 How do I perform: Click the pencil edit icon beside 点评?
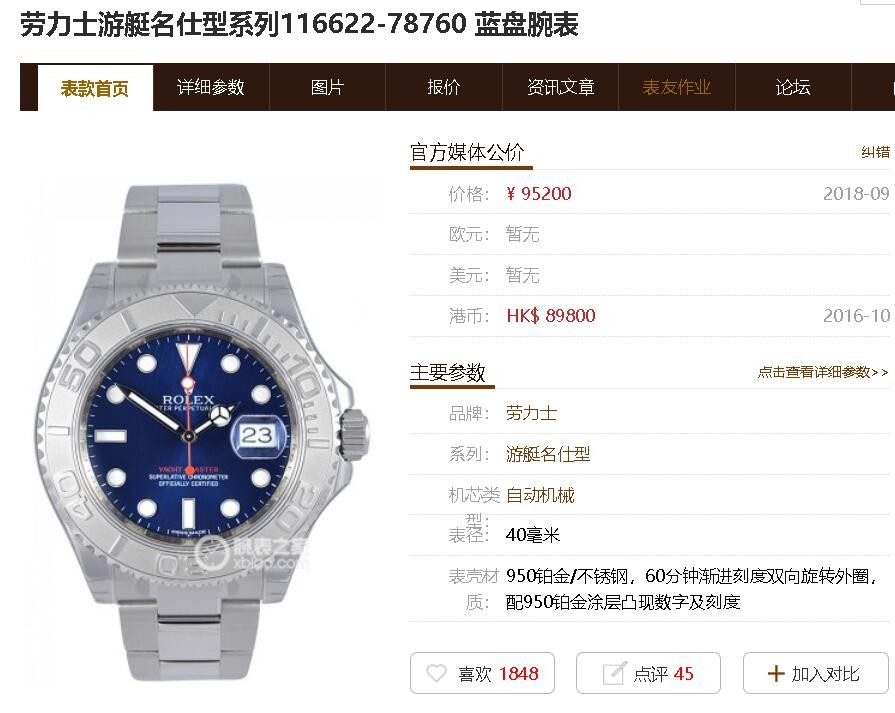point(615,672)
